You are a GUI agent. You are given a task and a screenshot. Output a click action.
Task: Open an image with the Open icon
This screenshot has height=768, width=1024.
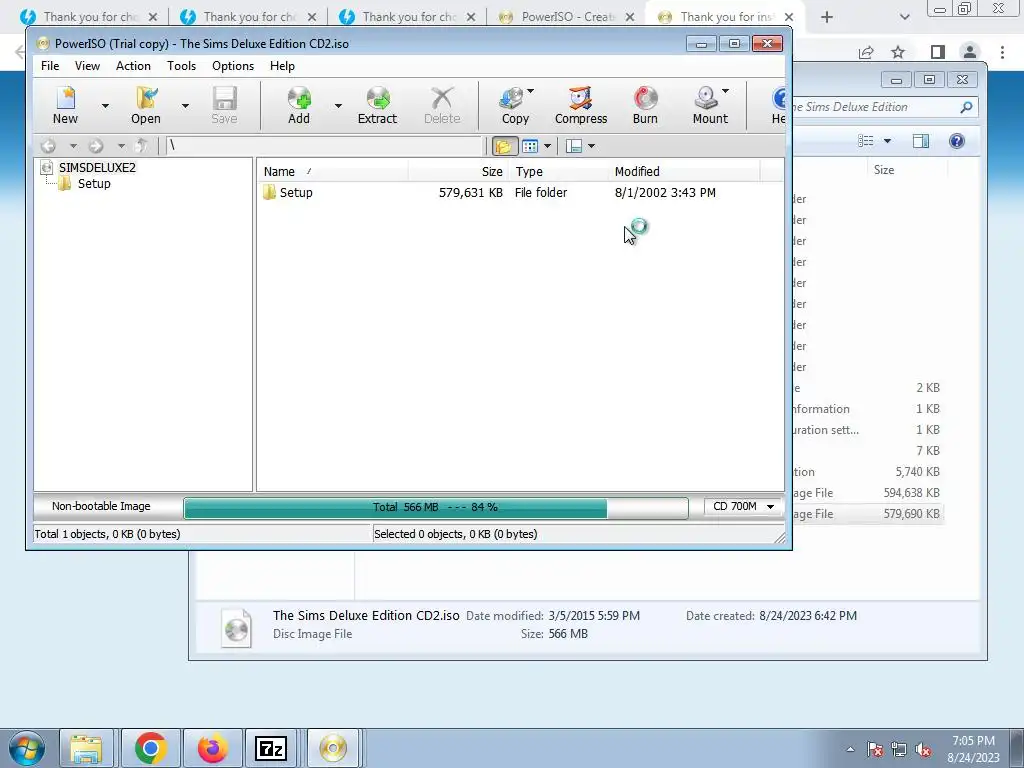(146, 105)
